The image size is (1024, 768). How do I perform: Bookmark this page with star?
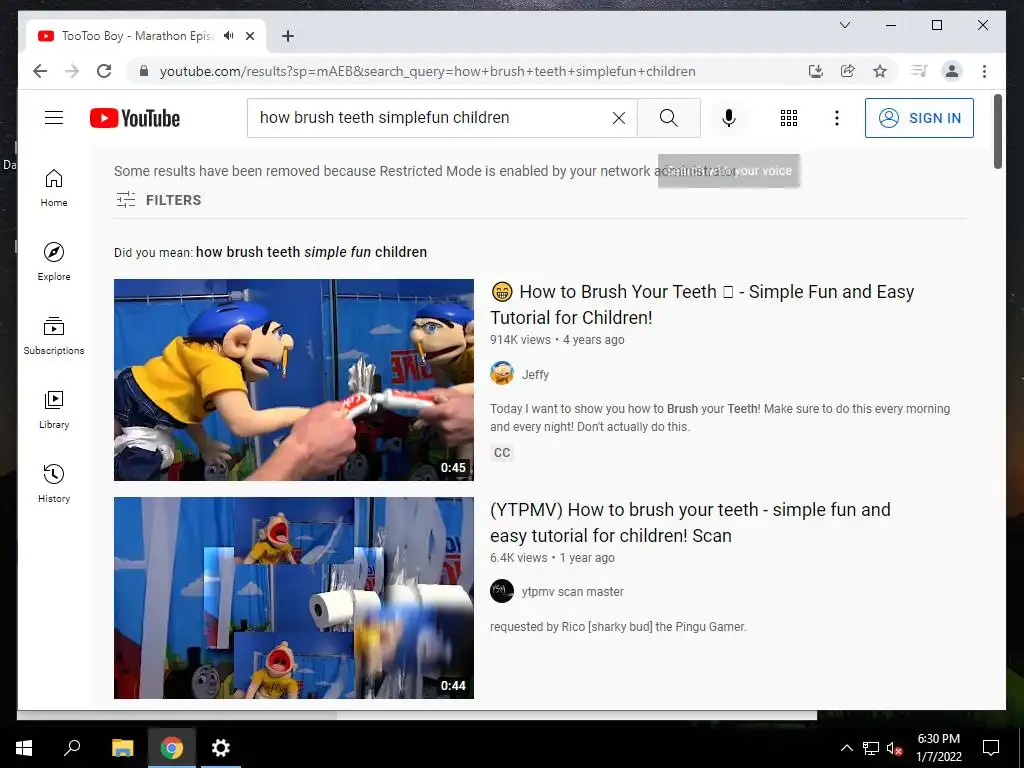click(x=880, y=71)
